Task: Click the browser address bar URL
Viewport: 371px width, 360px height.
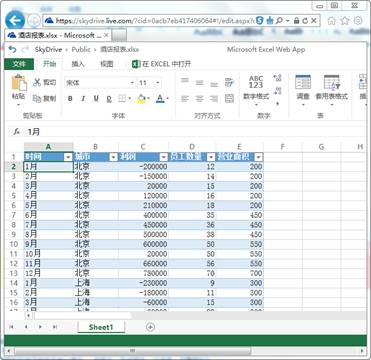Action: pyautogui.click(x=155, y=21)
